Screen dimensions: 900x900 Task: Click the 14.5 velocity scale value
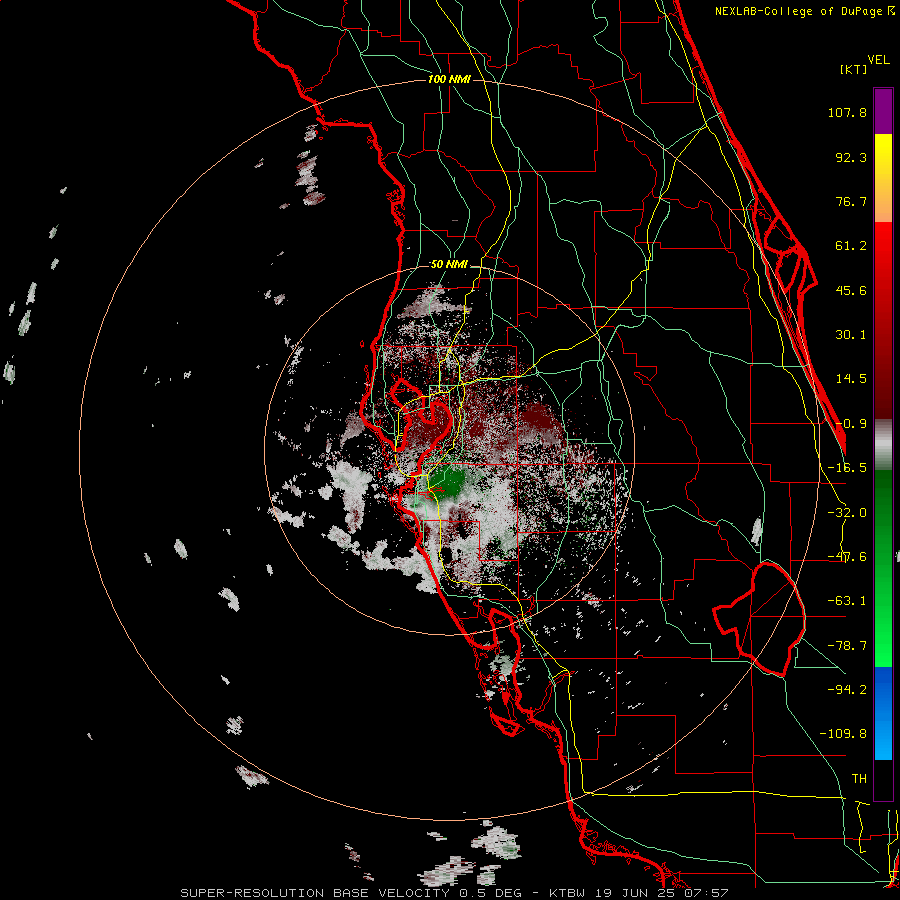point(851,379)
